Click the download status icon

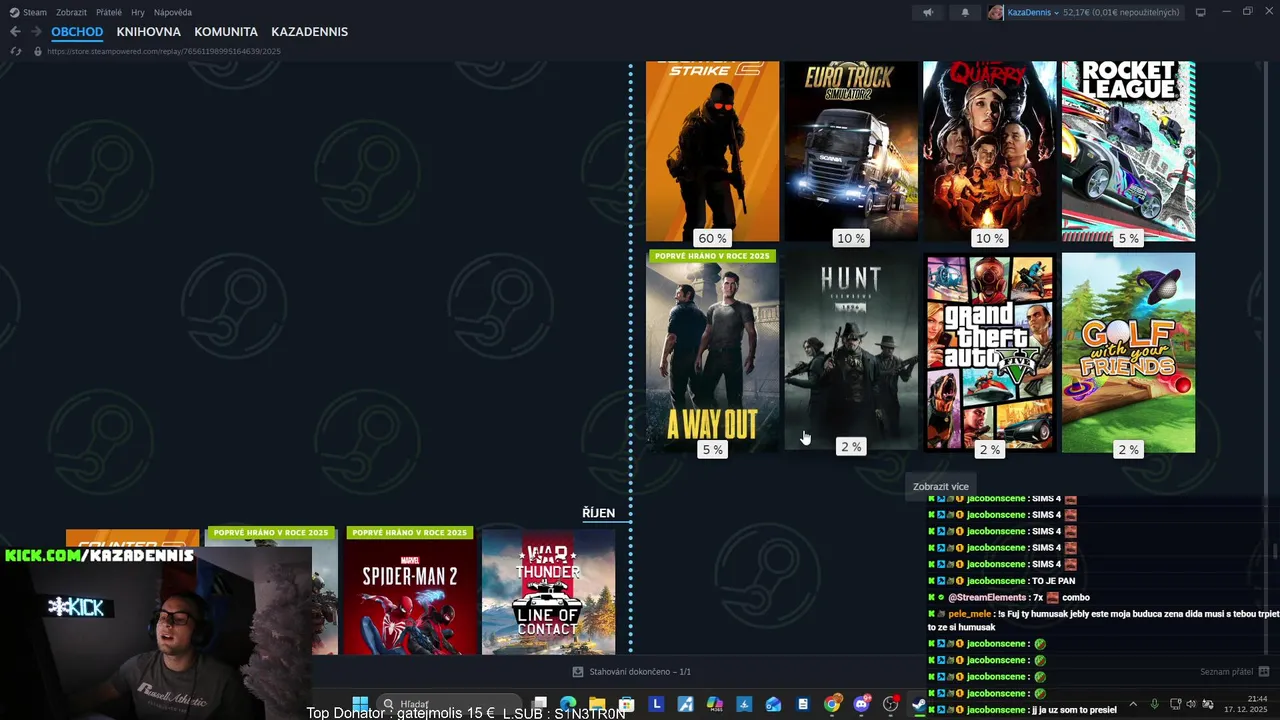click(x=577, y=672)
